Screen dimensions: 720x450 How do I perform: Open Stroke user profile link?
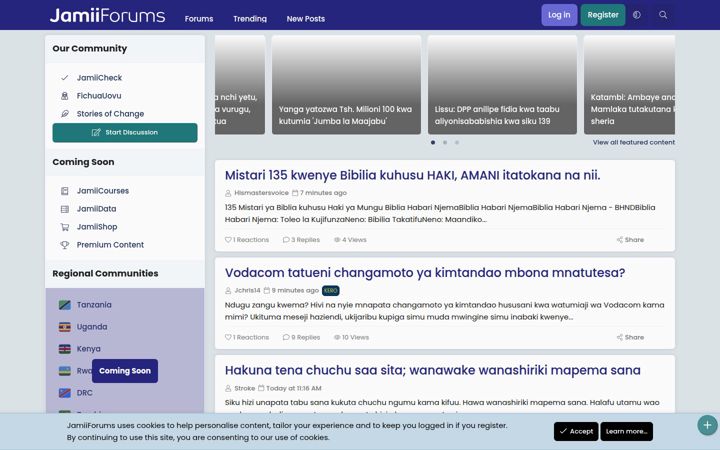click(x=244, y=388)
